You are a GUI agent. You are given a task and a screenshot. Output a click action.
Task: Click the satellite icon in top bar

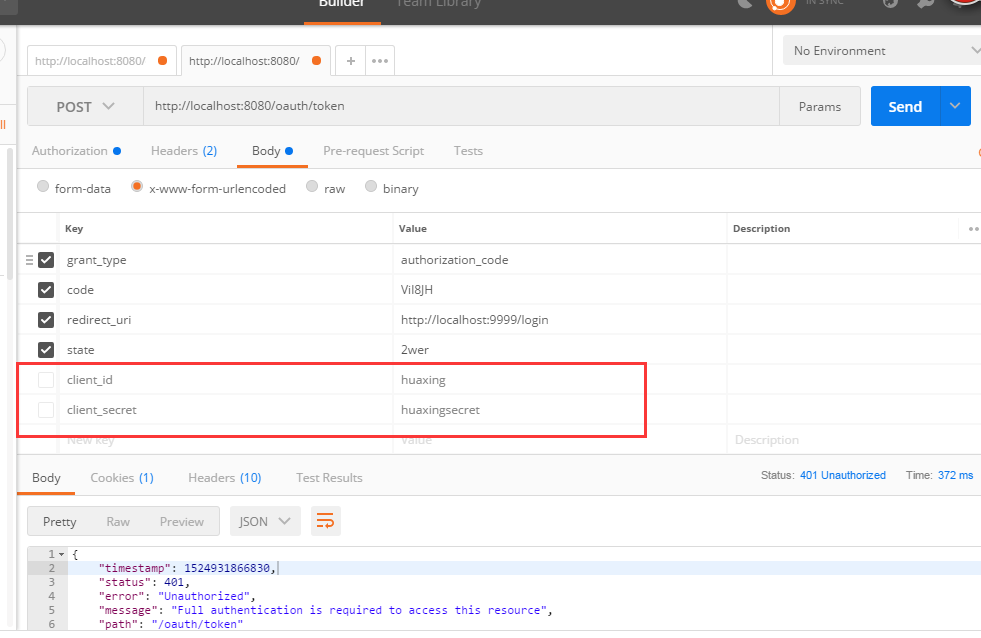click(x=744, y=5)
